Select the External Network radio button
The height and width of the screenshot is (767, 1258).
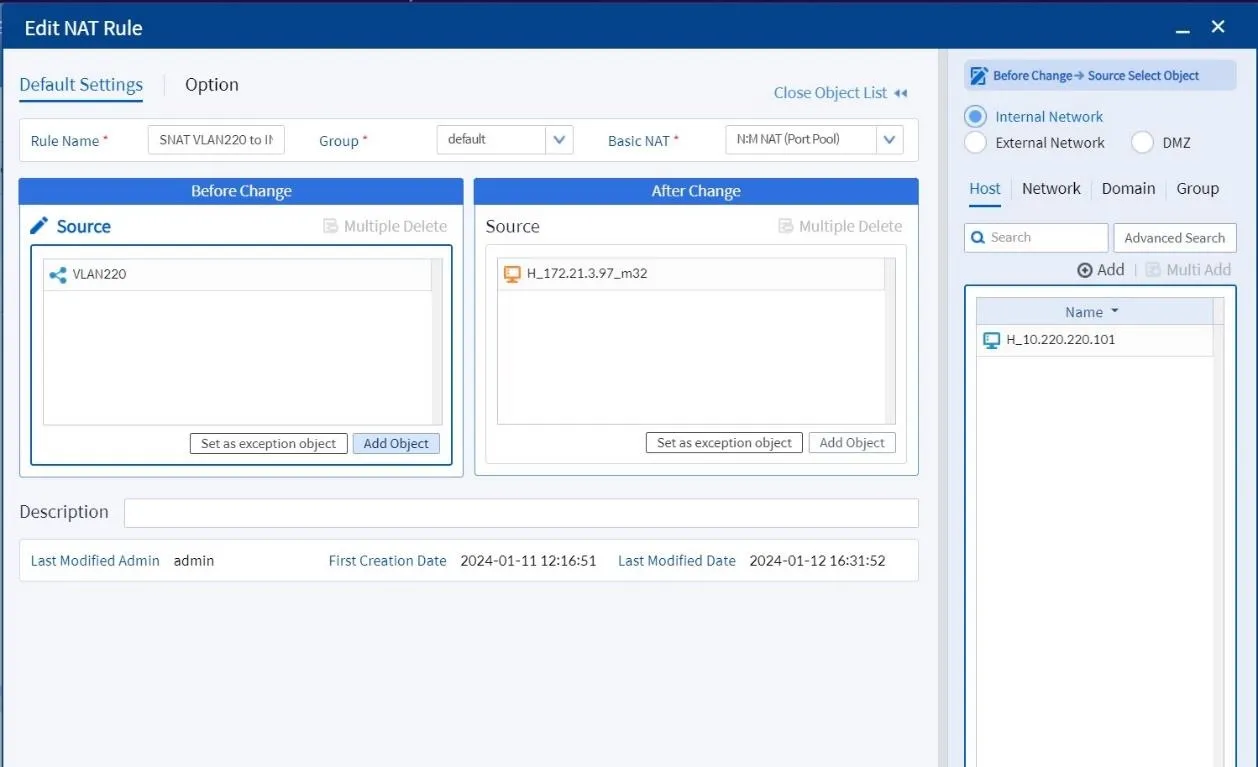pyautogui.click(x=976, y=143)
